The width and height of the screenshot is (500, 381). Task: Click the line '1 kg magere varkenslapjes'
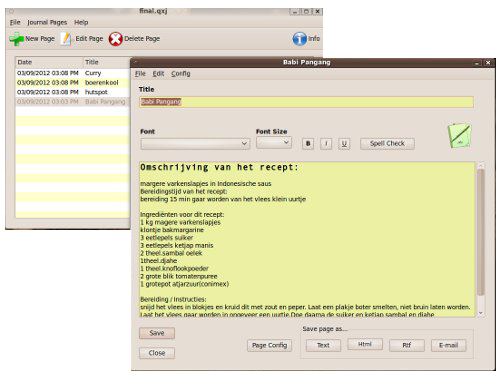click(180, 222)
